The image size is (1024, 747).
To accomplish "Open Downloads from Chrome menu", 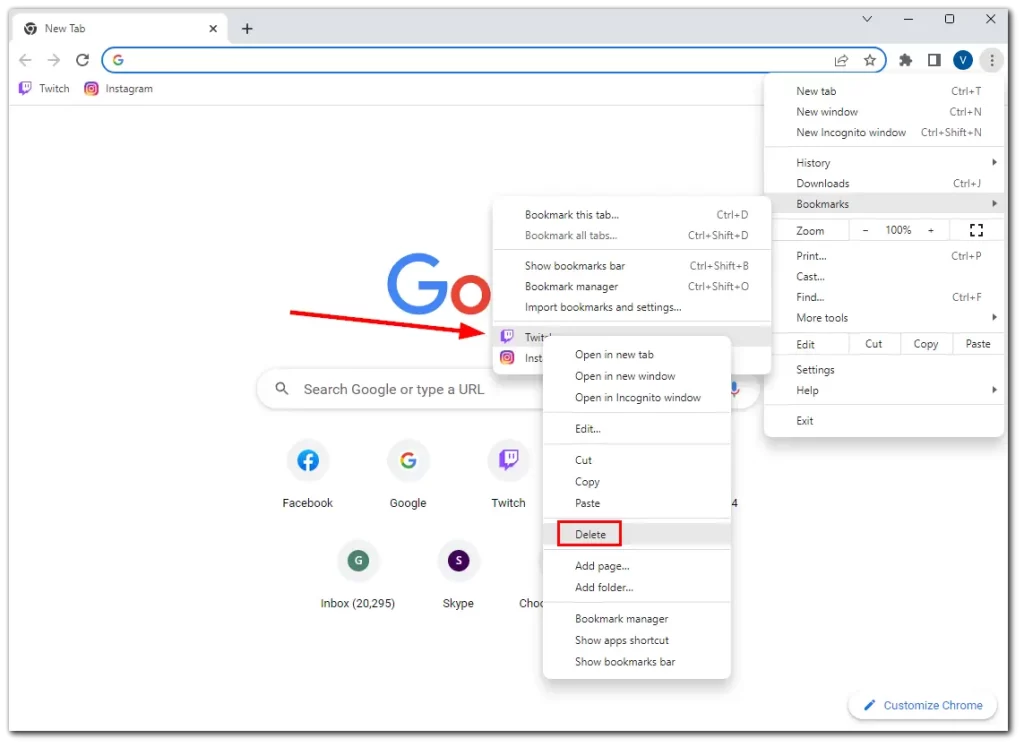I will (x=884, y=183).
